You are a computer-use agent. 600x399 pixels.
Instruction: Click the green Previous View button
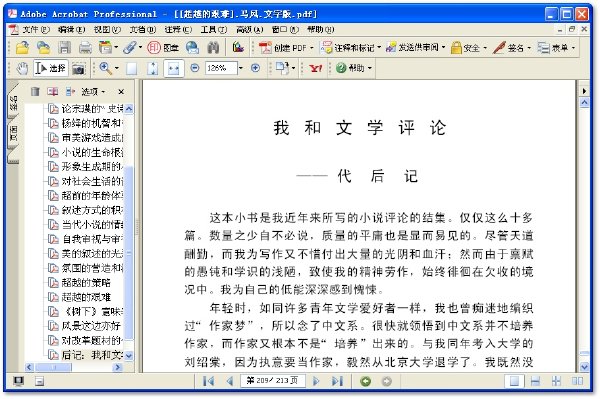(x=365, y=381)
